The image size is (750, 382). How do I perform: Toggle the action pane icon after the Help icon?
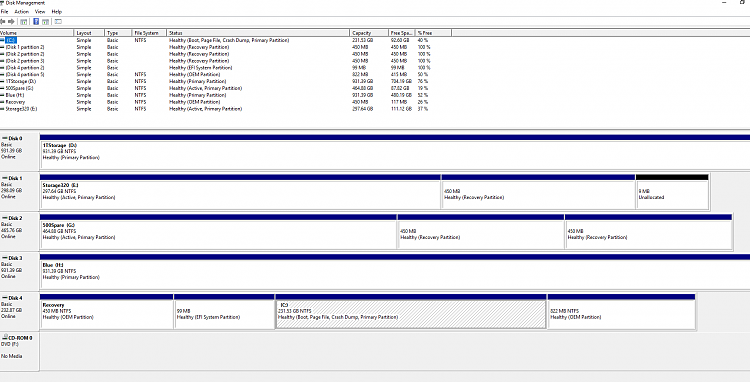tap(45, 22)
